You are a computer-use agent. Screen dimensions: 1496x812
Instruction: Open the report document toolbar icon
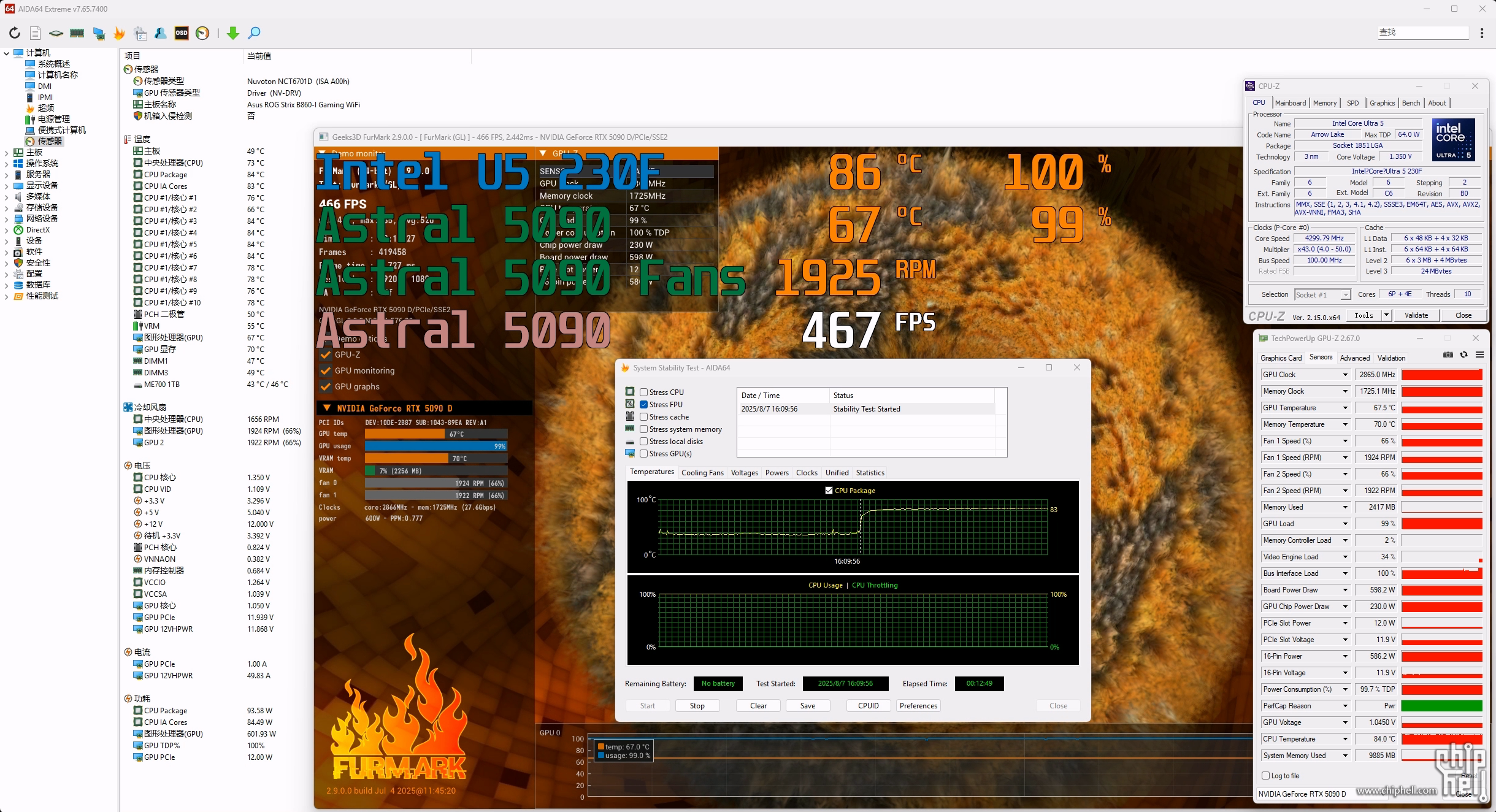coord(36,33)
